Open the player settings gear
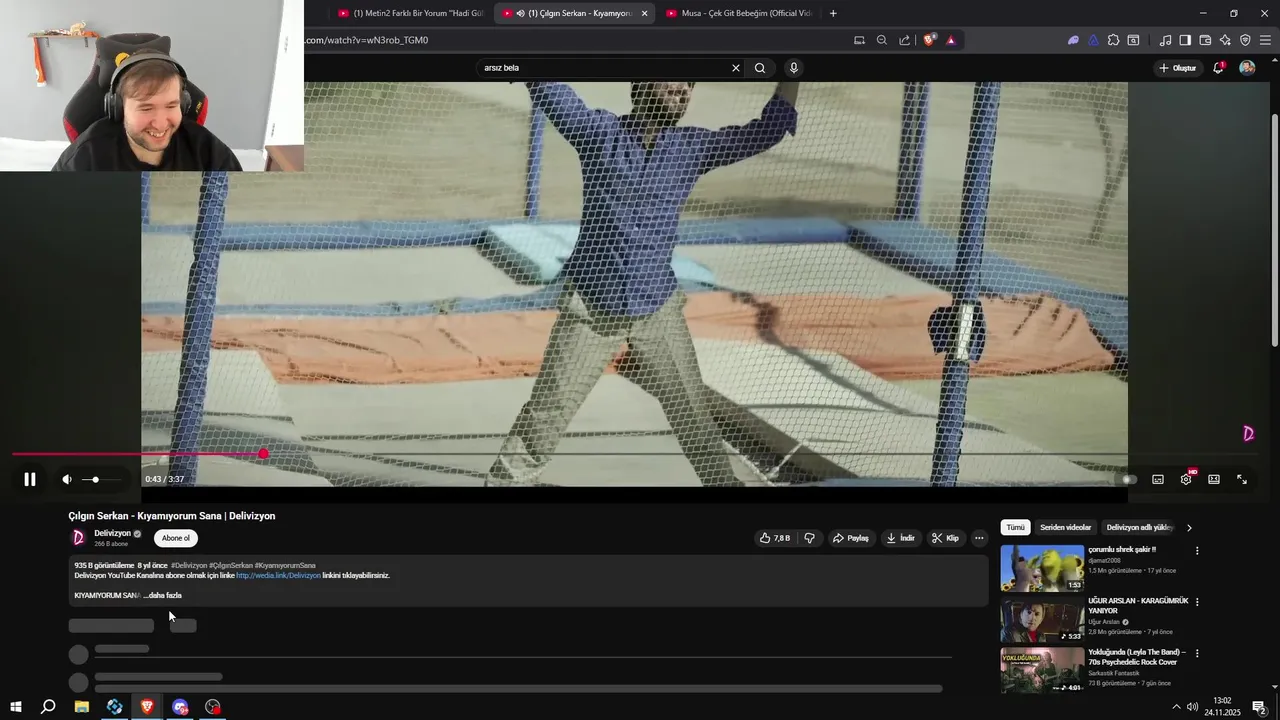 click(1186, 479)
